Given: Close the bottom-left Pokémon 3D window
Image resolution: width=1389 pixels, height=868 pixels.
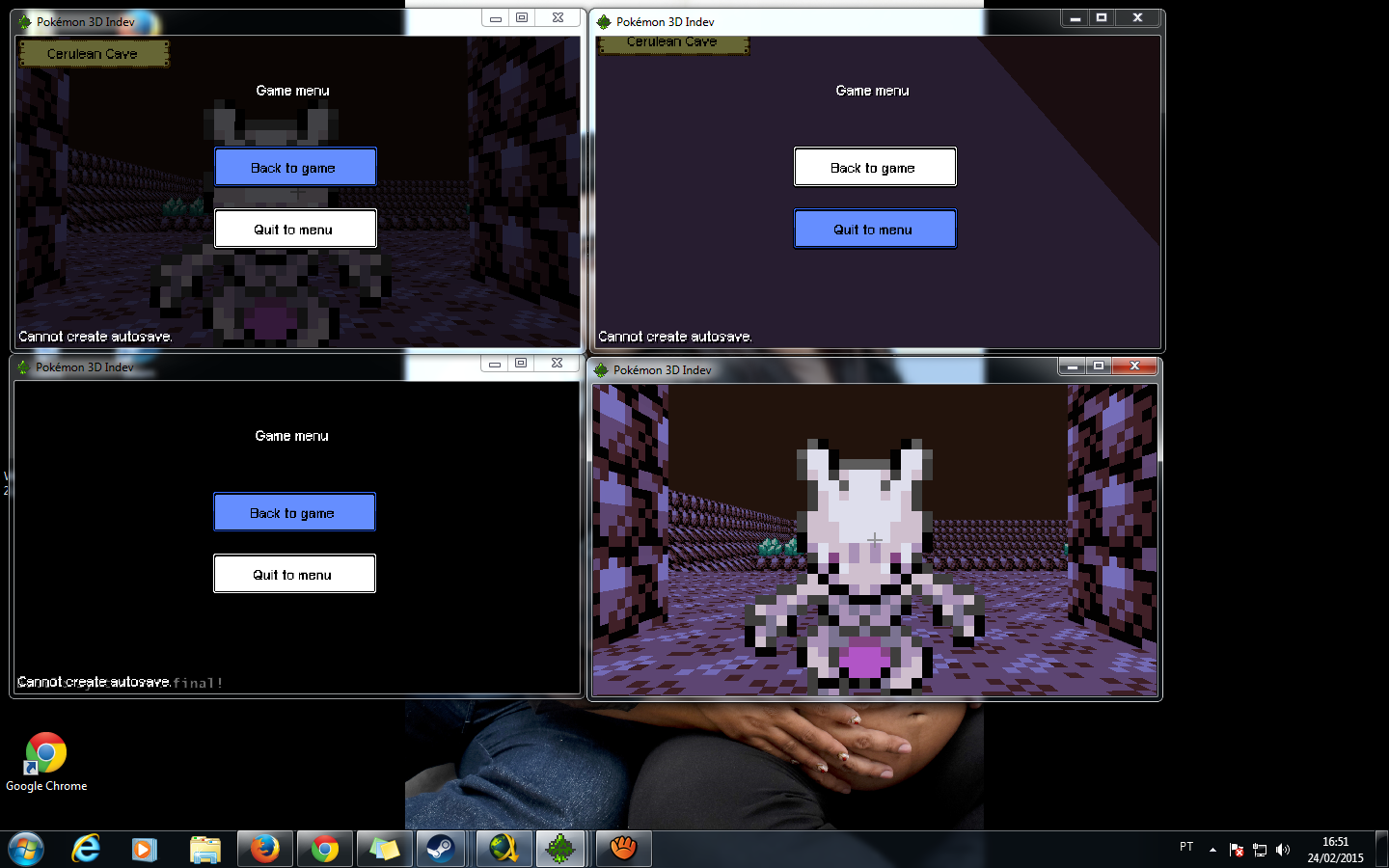Looking at the screenshot, I should (557, 364).
